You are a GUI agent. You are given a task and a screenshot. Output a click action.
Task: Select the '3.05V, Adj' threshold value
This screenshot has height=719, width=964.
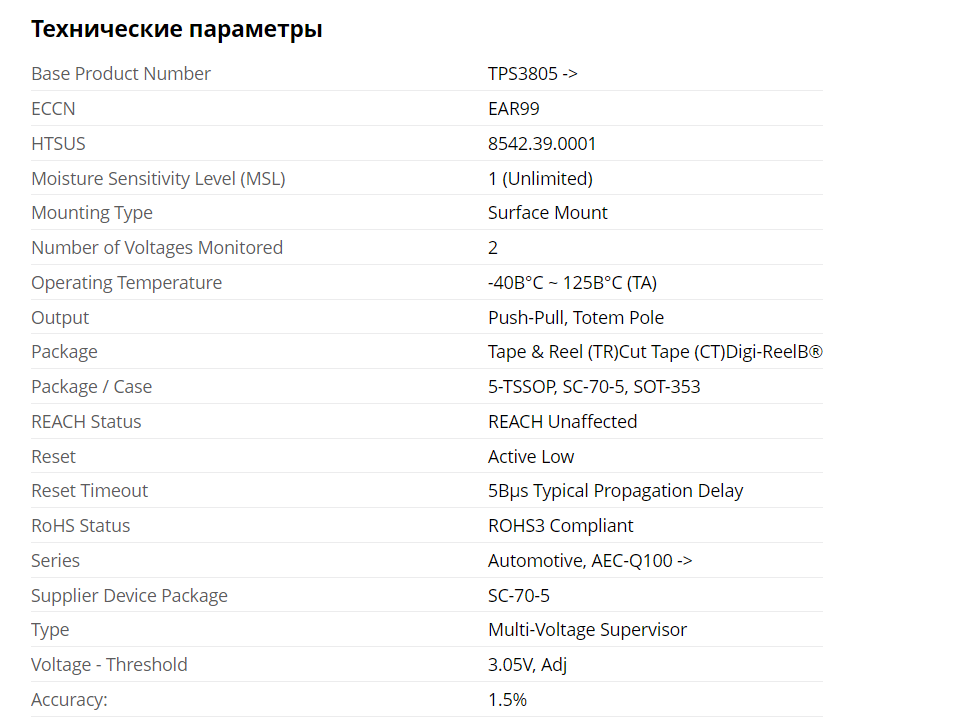coord(527,665)
